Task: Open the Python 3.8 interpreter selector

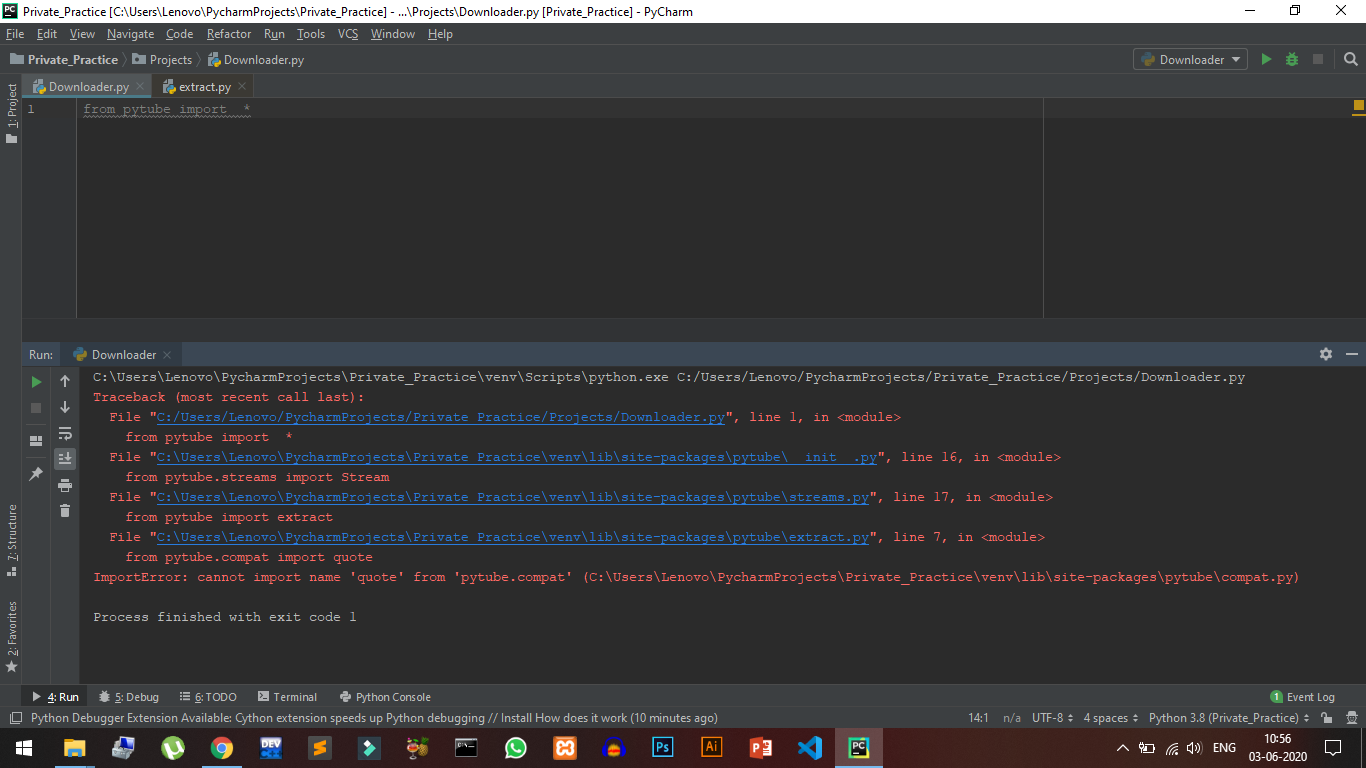Action: [x=1225, y=717]
